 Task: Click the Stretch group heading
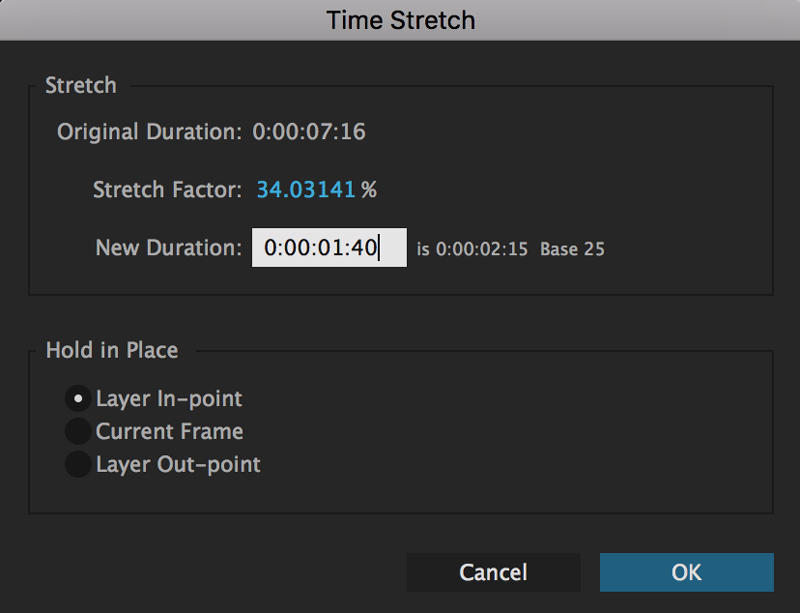[x=81, y=85]
